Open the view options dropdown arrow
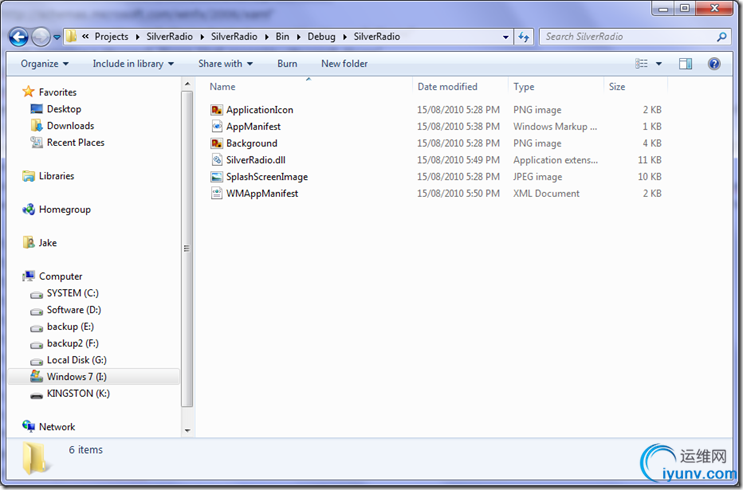This screenshot has height=490, width=743. pyautogui.click(x=659, y=64)
